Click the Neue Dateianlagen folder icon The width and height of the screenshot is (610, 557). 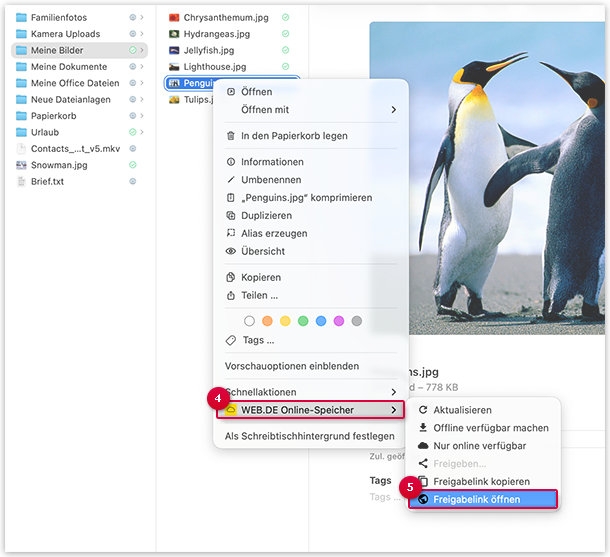point(21,99)
